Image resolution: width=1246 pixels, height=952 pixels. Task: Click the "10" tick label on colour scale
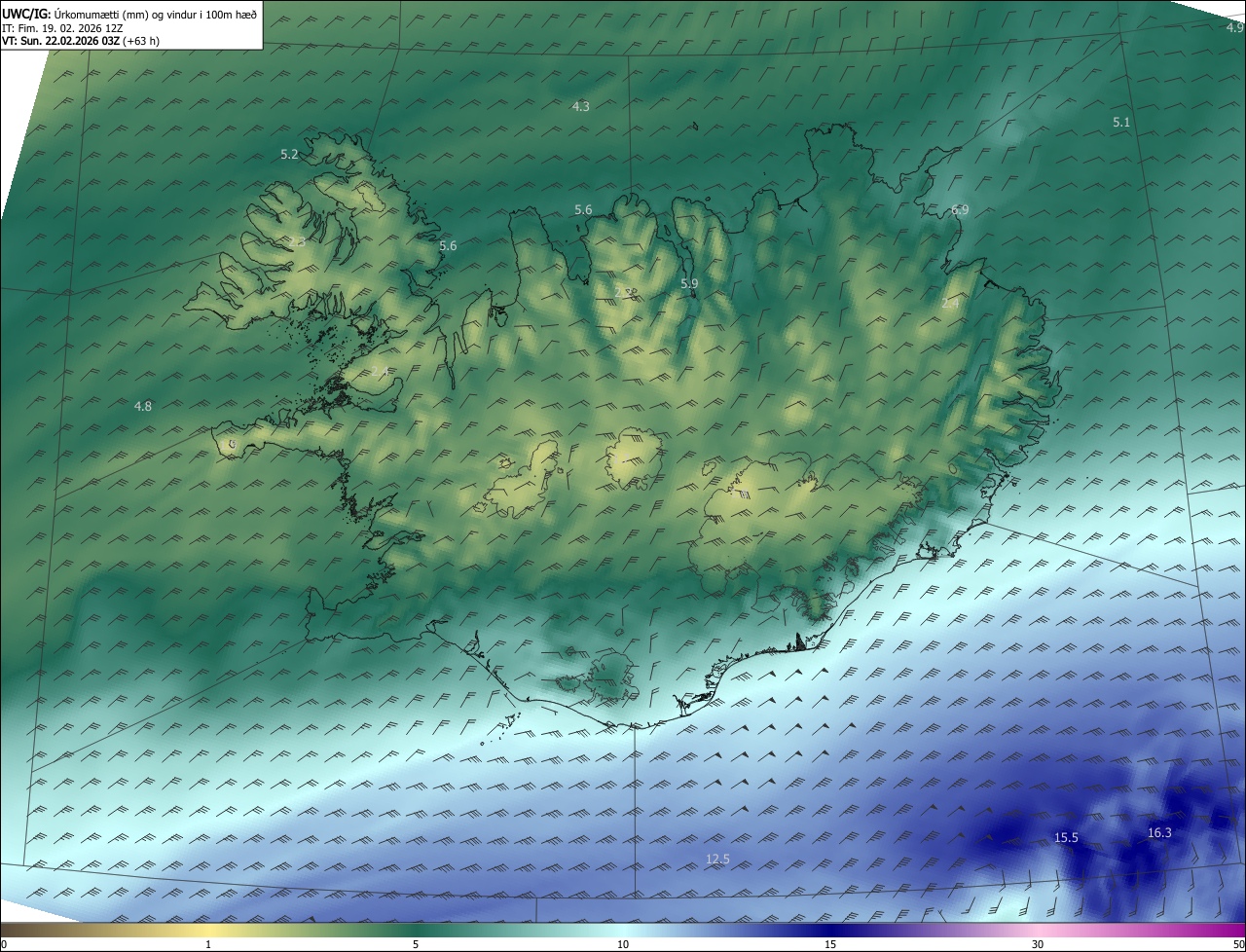pos(623,944)
